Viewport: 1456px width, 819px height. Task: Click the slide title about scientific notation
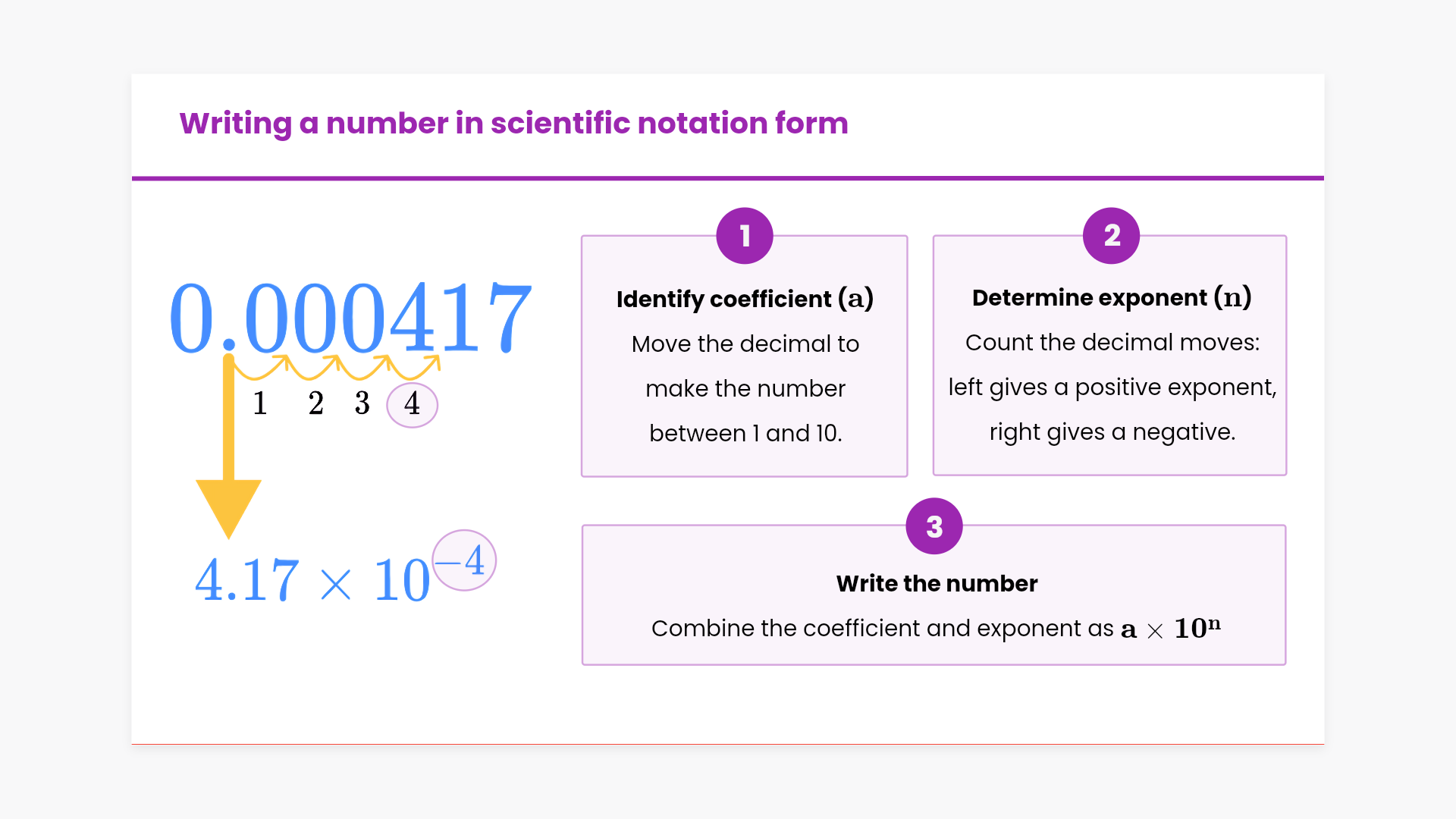[x=513, y=123]
